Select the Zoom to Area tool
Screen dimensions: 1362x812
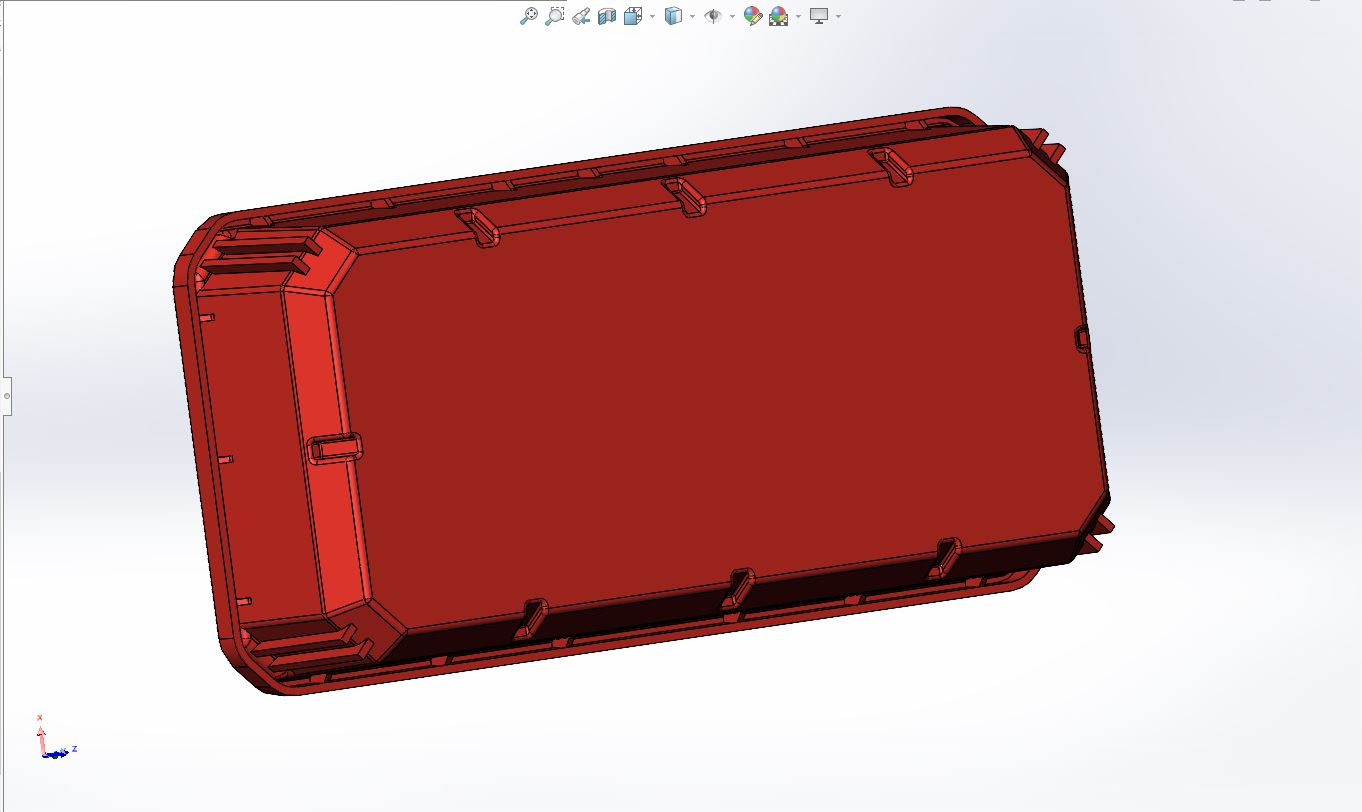point(555,16)
